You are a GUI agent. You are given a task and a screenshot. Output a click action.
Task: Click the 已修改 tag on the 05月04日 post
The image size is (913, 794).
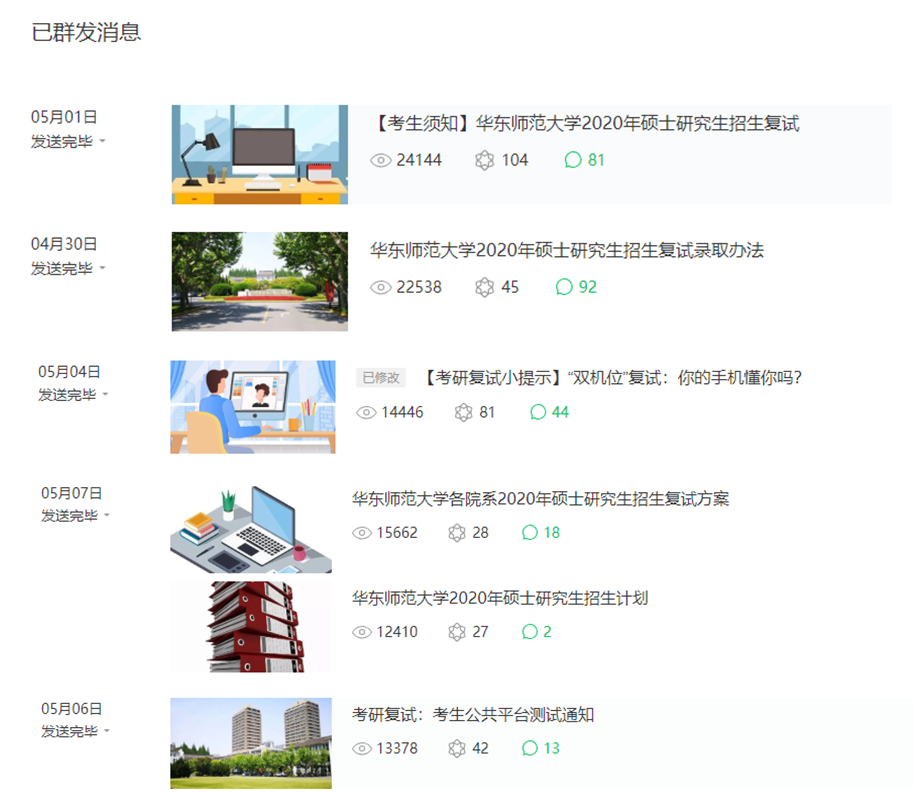[380, 377]
